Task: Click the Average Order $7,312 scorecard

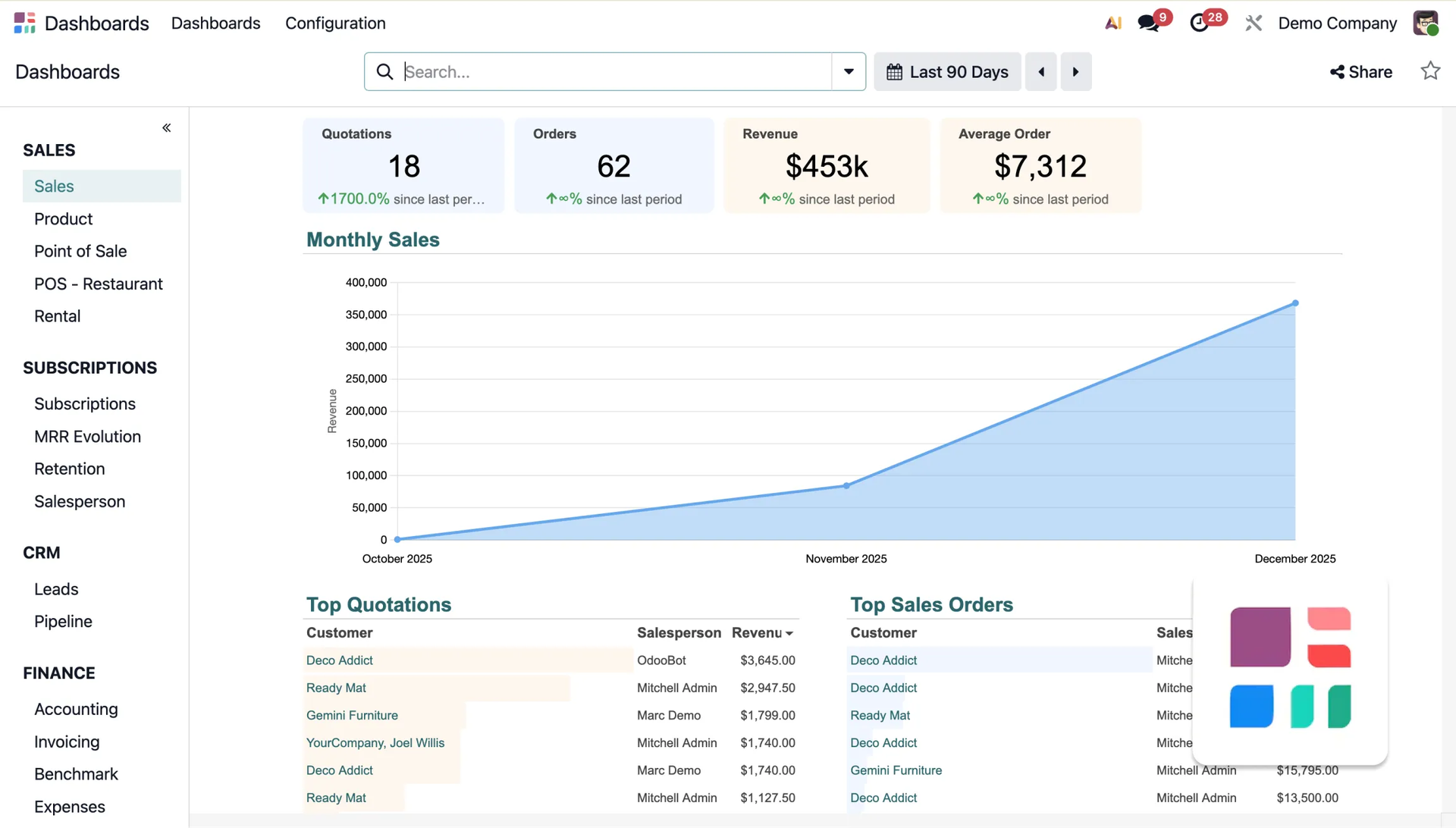Action: [1040, 165]
